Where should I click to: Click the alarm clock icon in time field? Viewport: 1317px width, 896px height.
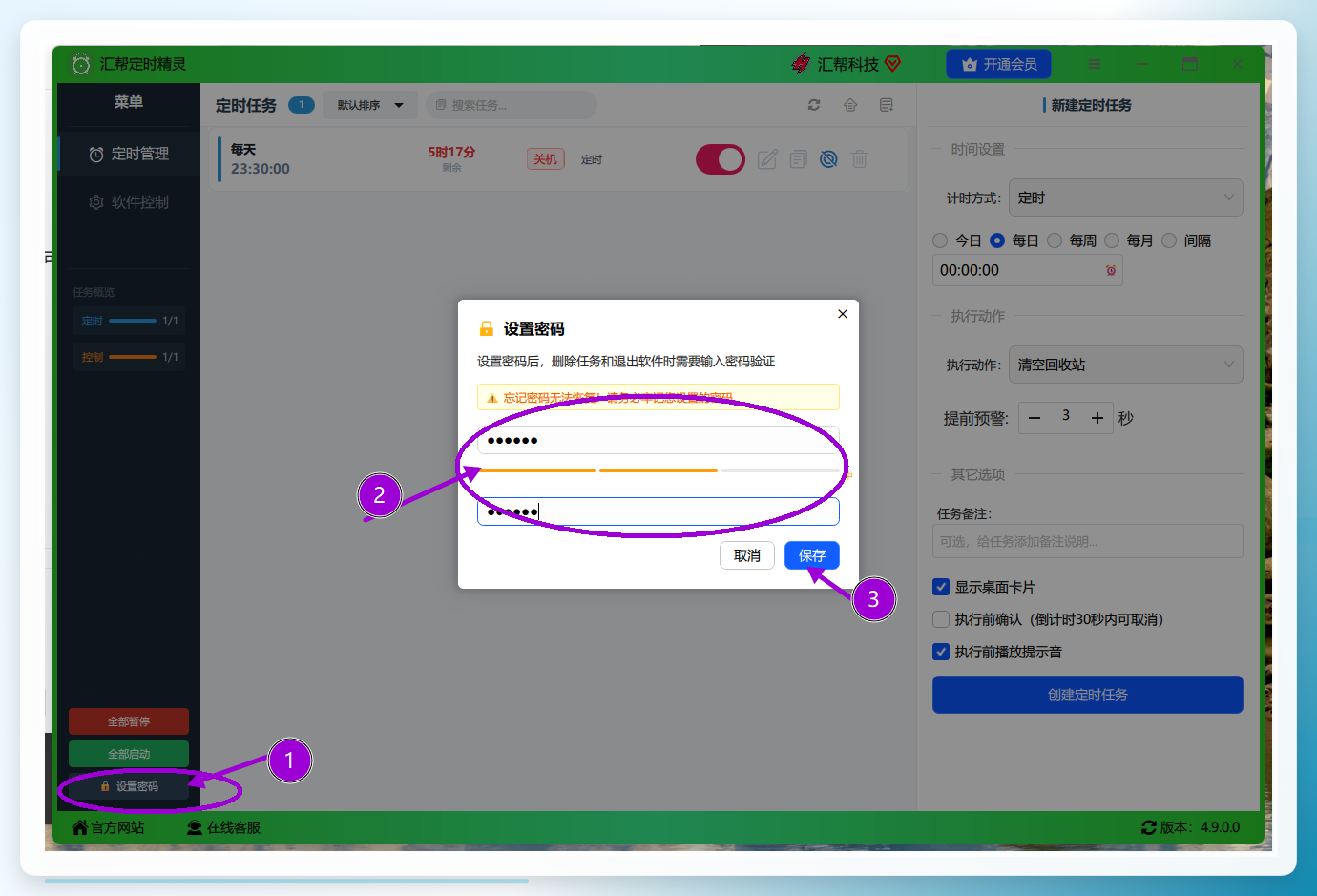tap(1111, 270)
